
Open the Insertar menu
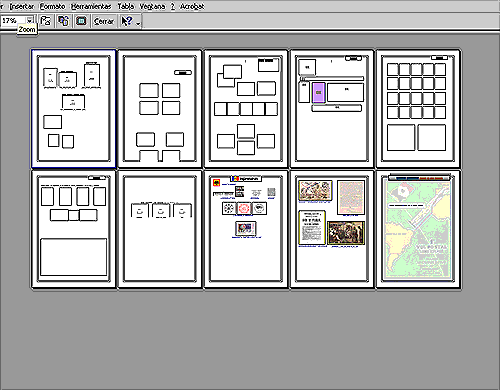pos(22,6)
